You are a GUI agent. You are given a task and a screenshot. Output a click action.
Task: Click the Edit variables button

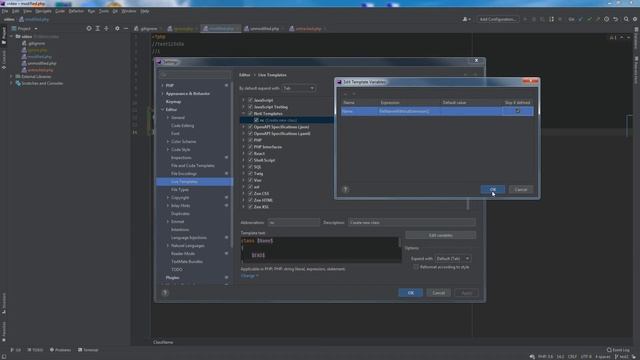tap(440, 235)
